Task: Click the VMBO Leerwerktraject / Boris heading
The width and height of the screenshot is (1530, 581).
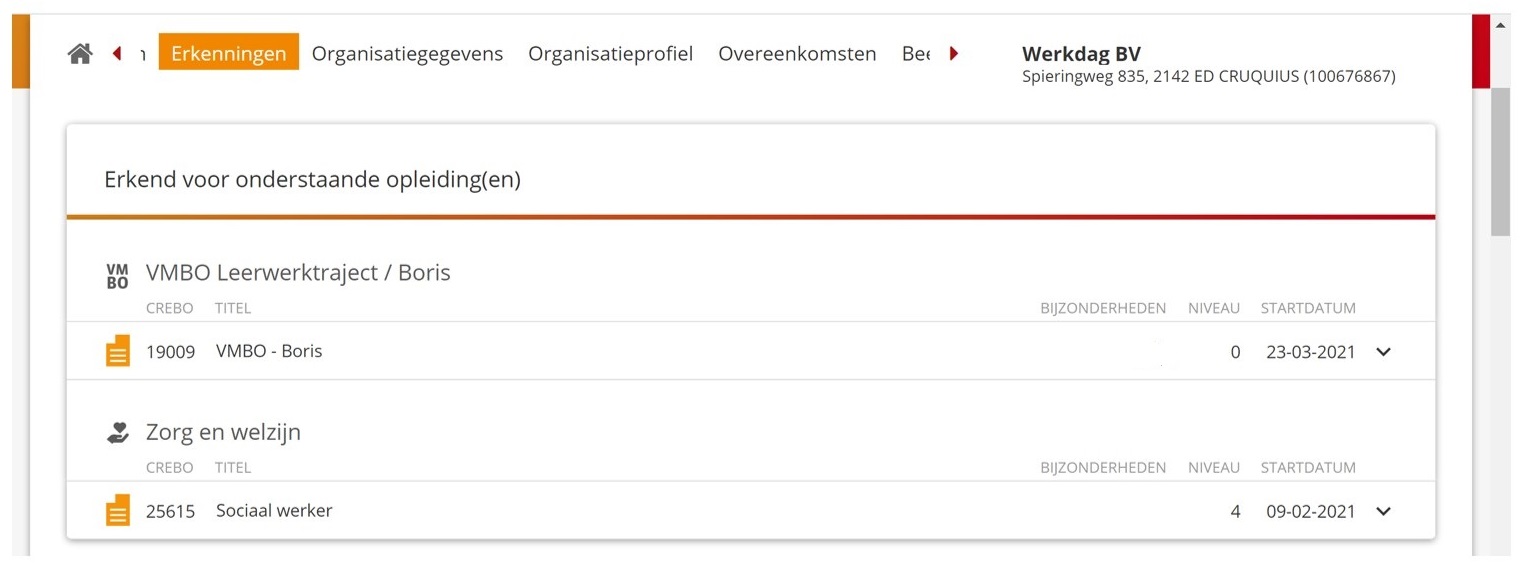Action: 298,272
